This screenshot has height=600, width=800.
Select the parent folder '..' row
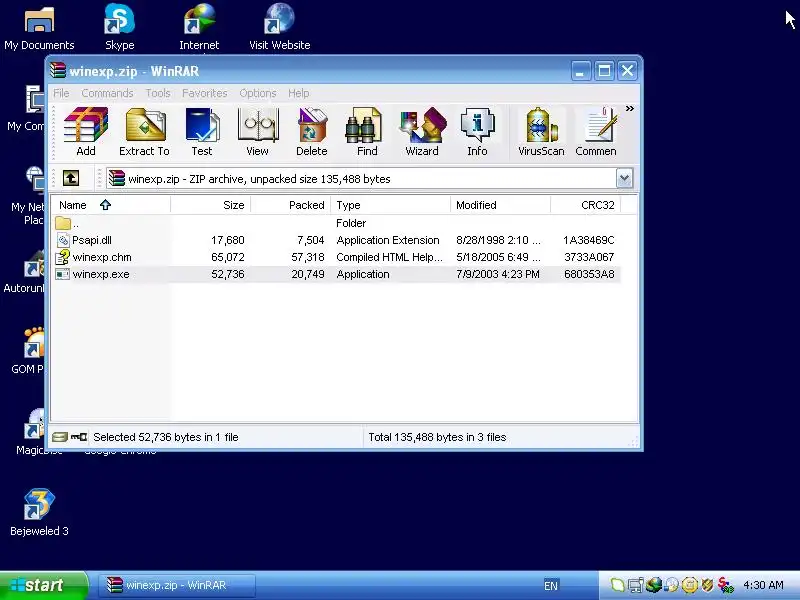click(x=337, y=223)
